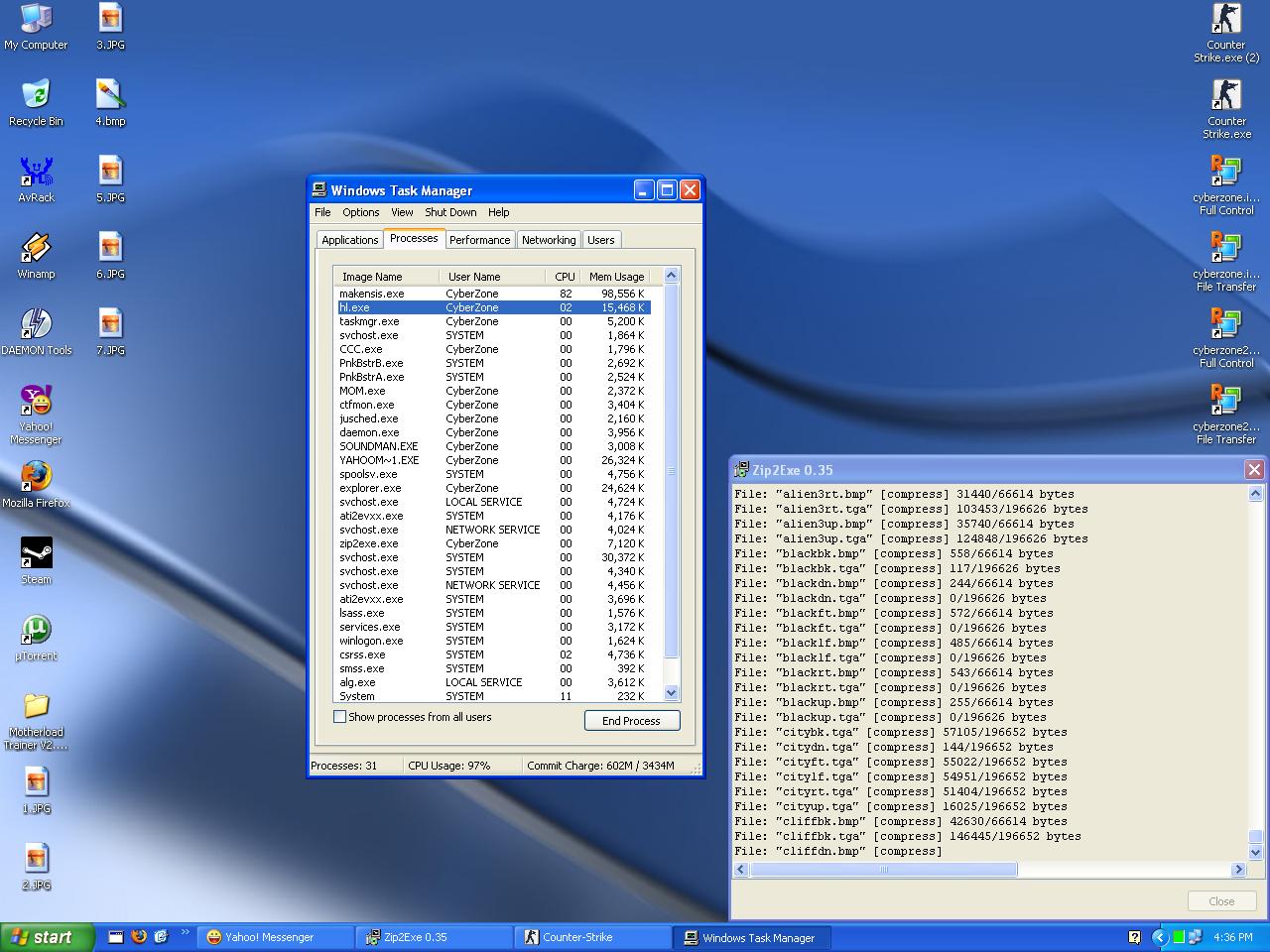Switch to the Performance tab
Image resolution: width=1270 pixels, height=952 pixels.
(x=479, y=240)
